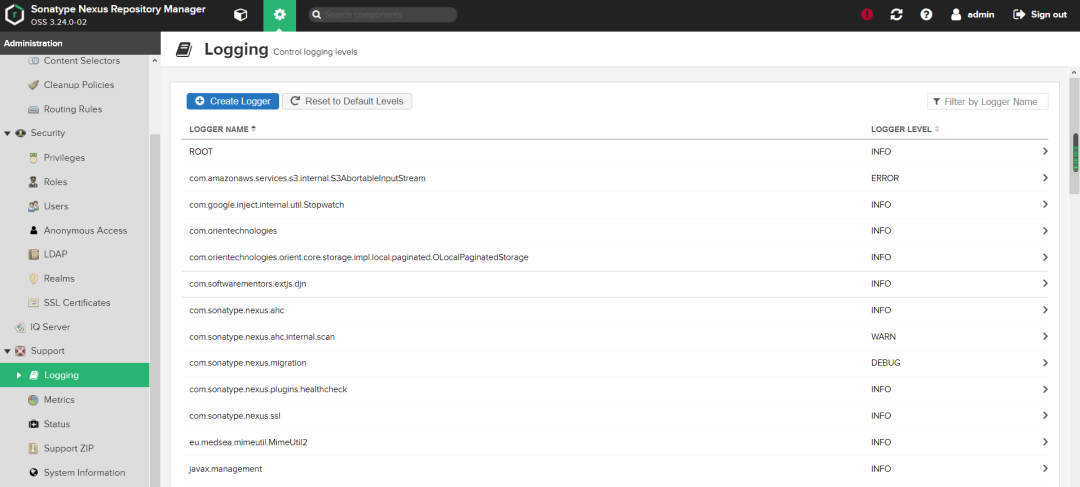
Task: Expand chevron for ROOT logger
Action: pyautogui.click(x=1045, y=152)
